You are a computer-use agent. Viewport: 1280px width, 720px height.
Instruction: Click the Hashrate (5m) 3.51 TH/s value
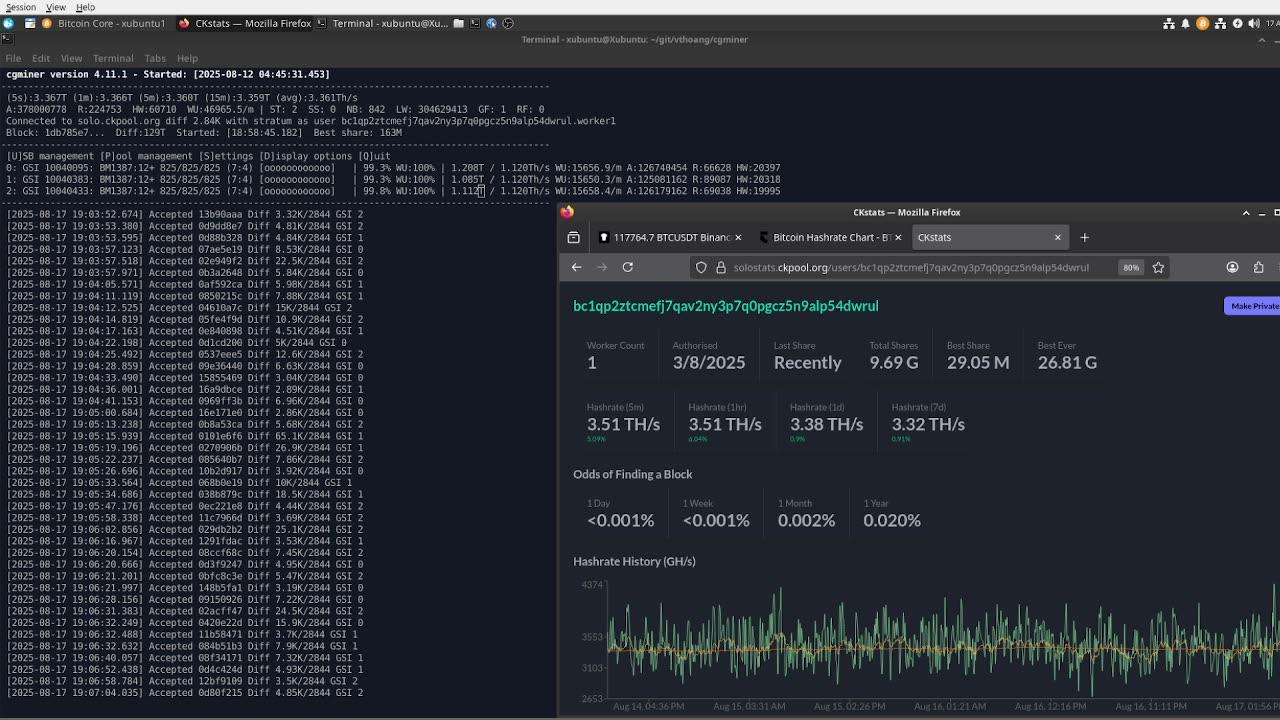click(x=623, y=424)
